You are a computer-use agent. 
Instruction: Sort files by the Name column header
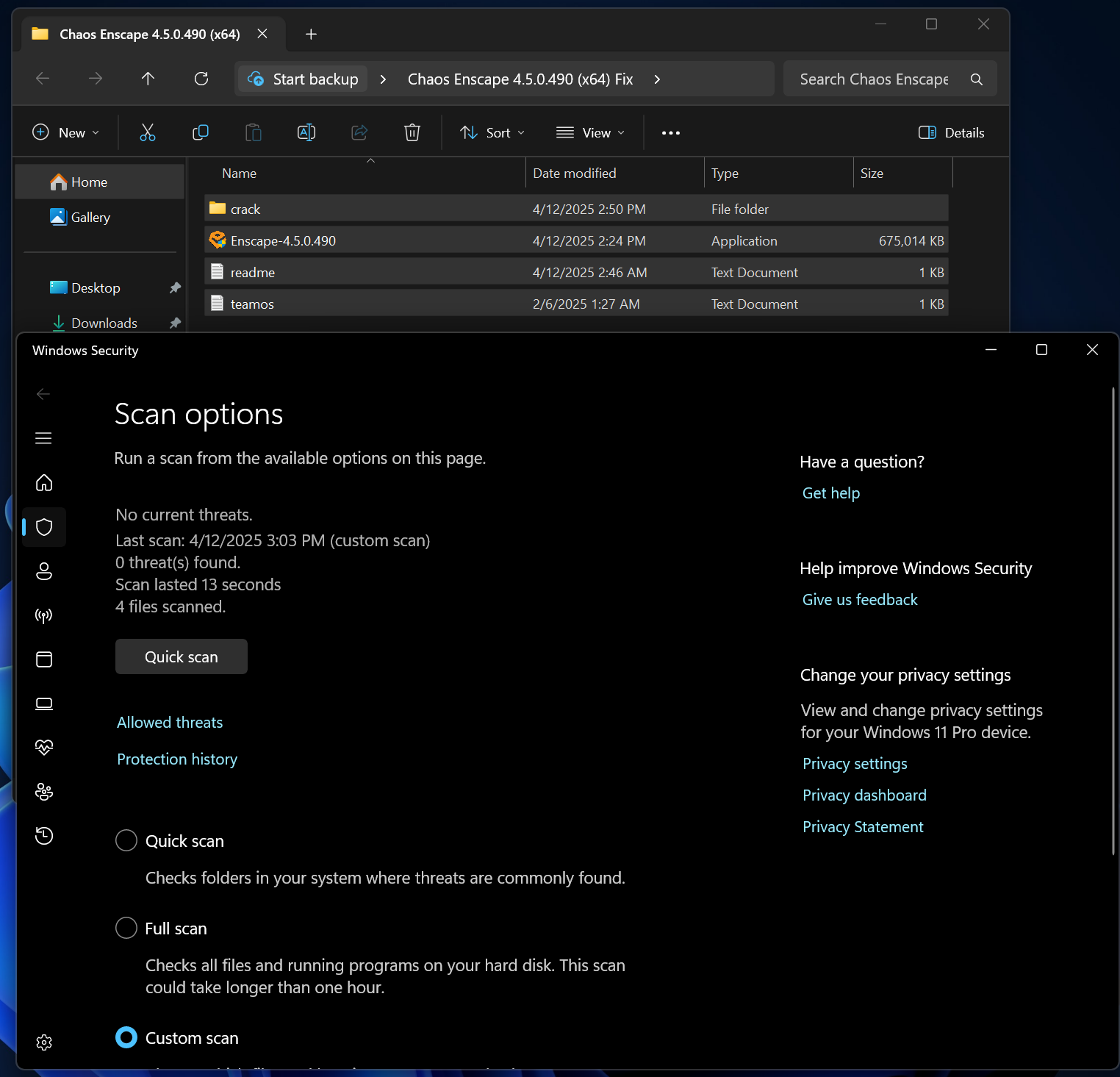click(239, 173)
